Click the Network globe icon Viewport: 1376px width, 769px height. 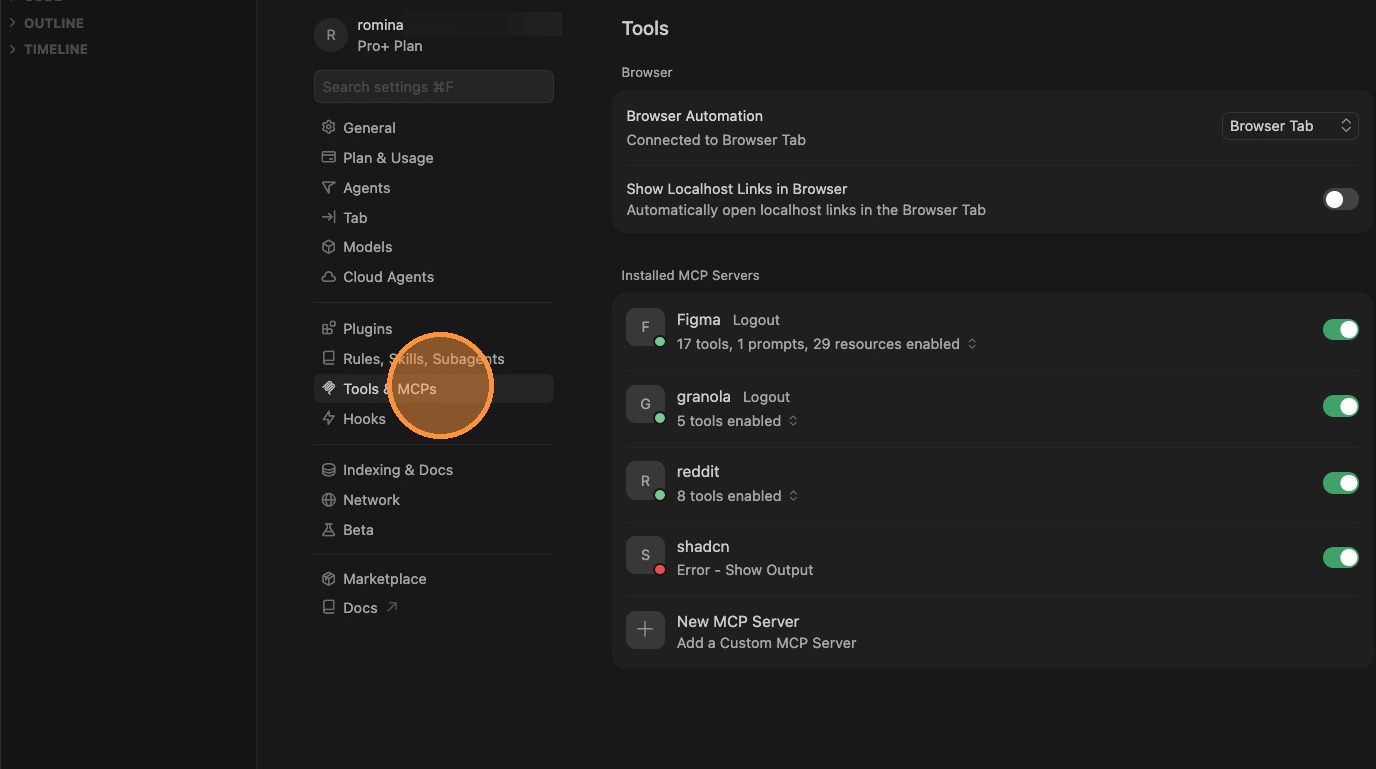pyautogui.click(x=328, y=499)
